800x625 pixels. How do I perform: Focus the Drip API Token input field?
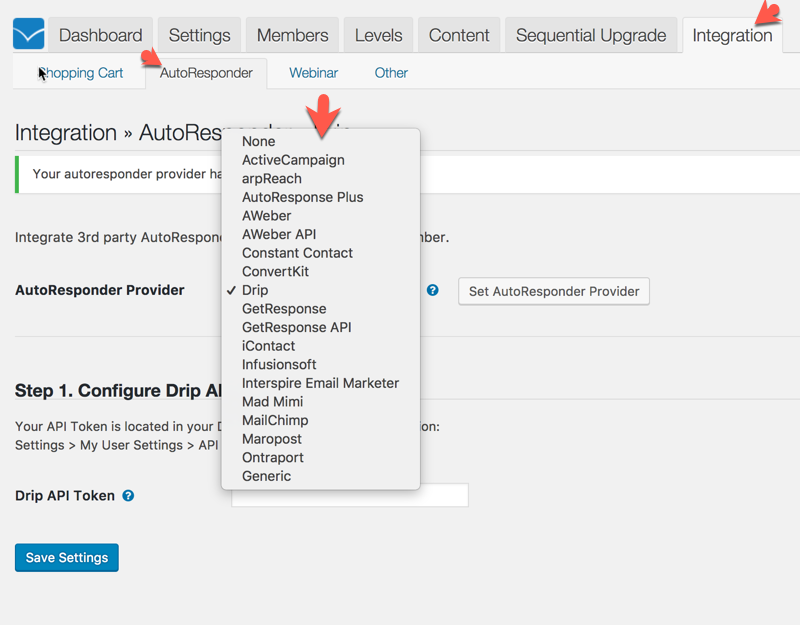pyautogui.click(x=349, y=495)
